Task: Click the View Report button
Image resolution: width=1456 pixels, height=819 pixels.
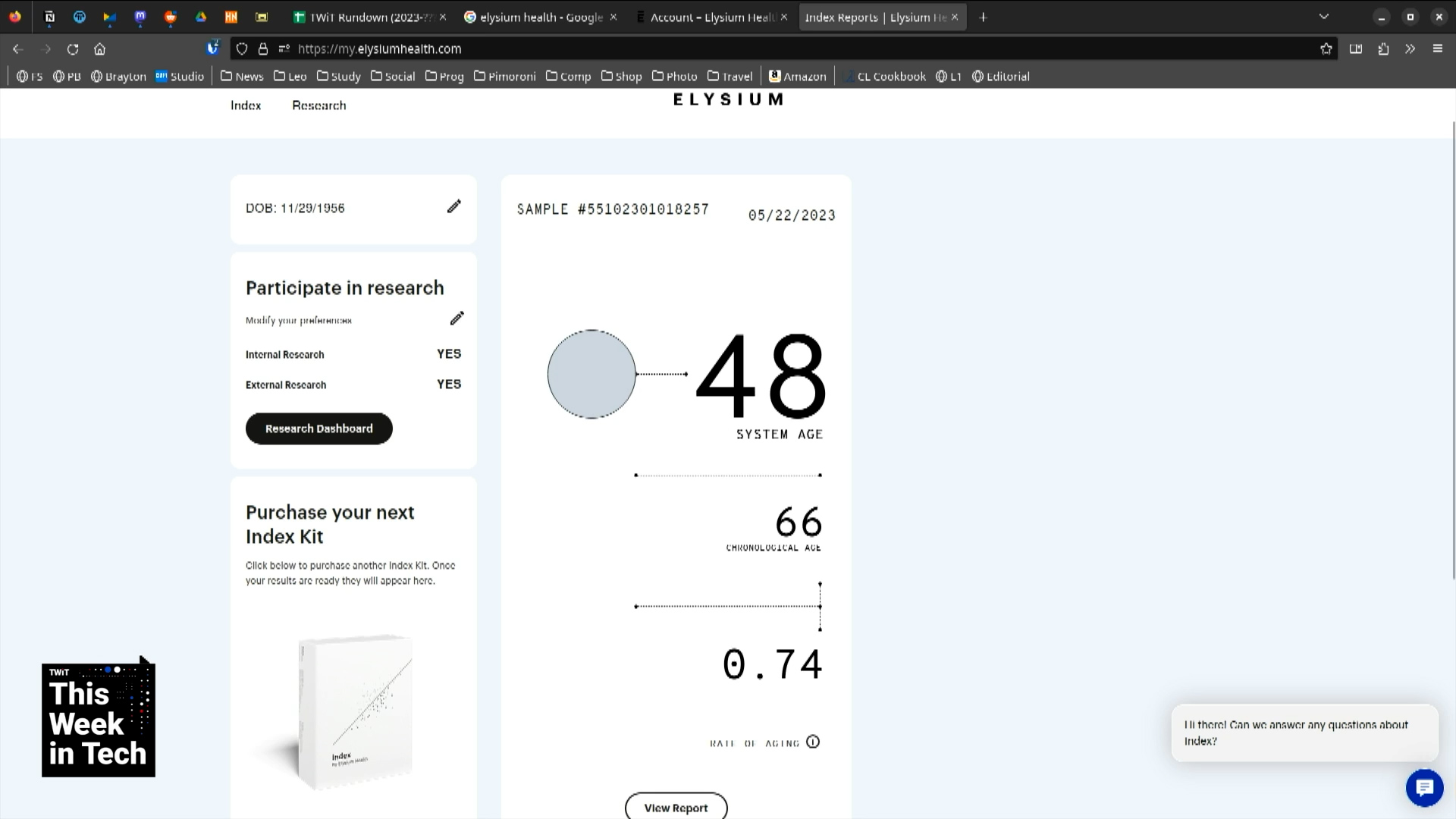Action: point(676,808)
